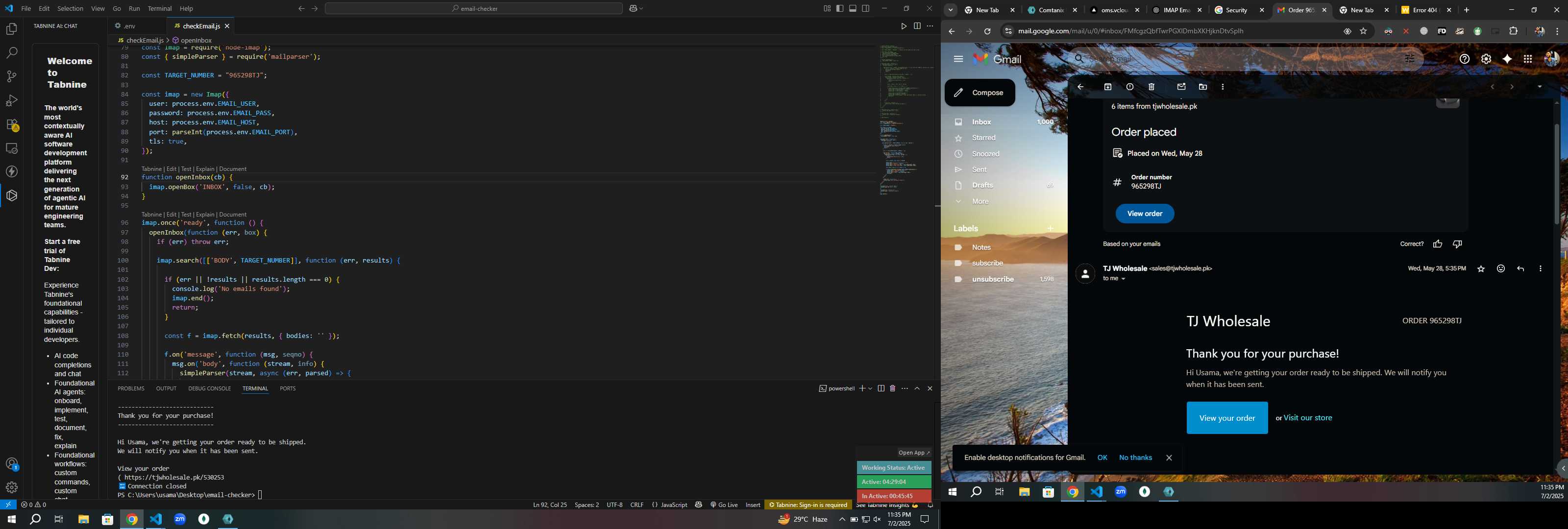Report spam in Gmail toolbar
This screenshot has width=1568, height=529.
1130,87
